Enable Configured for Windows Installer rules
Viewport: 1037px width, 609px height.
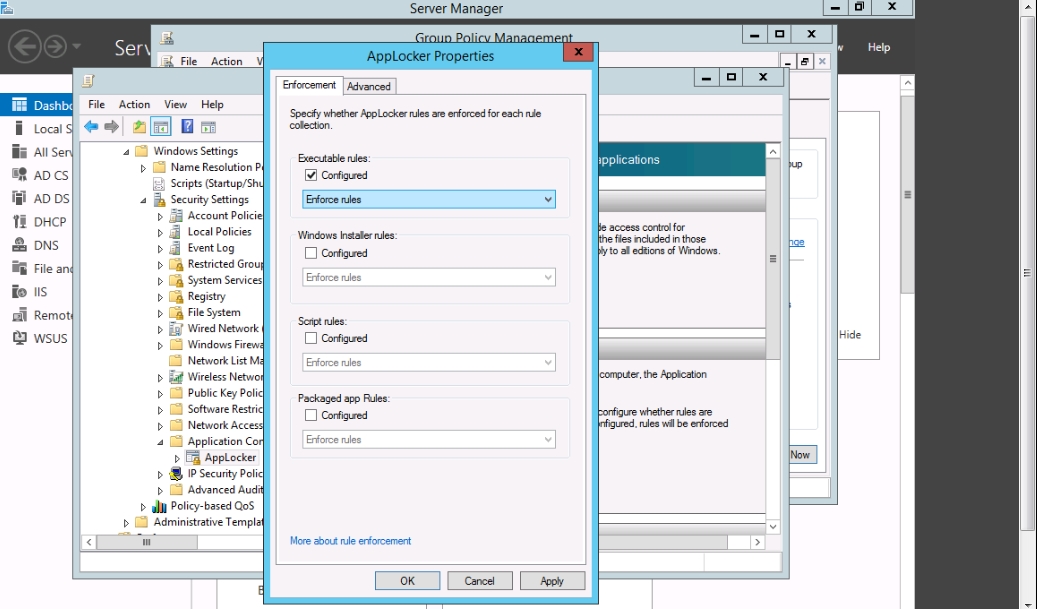pyautogui.click(x=311, y=253)
